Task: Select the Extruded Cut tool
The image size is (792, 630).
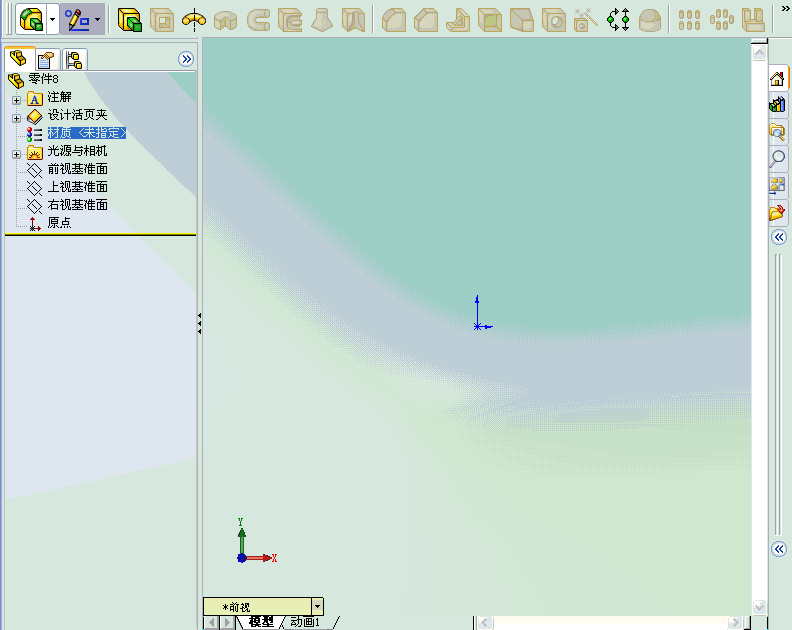Action: coord(162,21)
